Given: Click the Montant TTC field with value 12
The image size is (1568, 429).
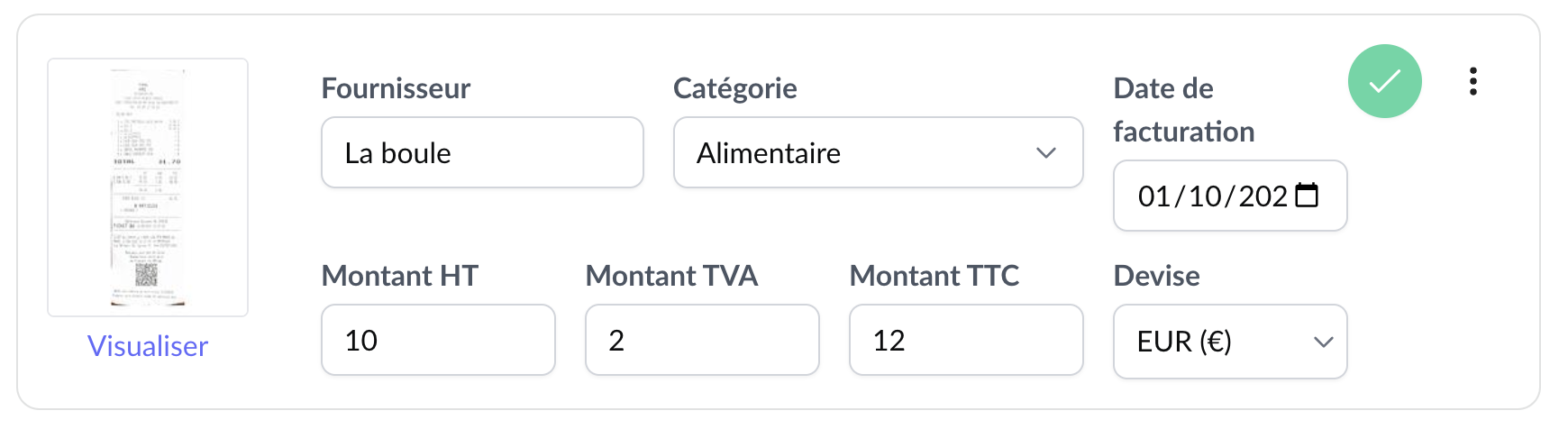Looking at the screenshot, I should tap(966, 340).
